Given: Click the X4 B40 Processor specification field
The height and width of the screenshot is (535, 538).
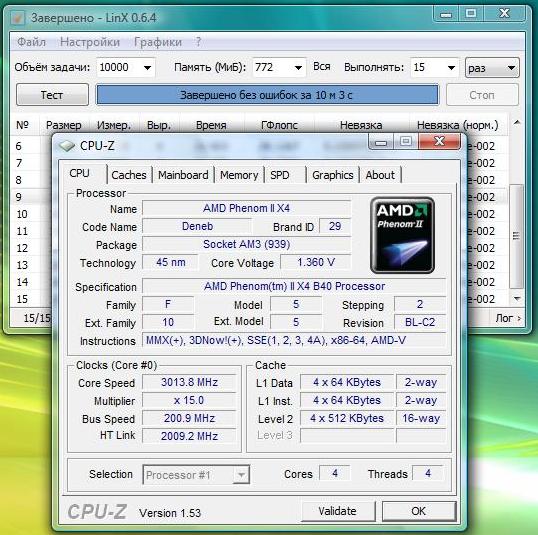Looking at the screenshot, I should click(294, 286).
